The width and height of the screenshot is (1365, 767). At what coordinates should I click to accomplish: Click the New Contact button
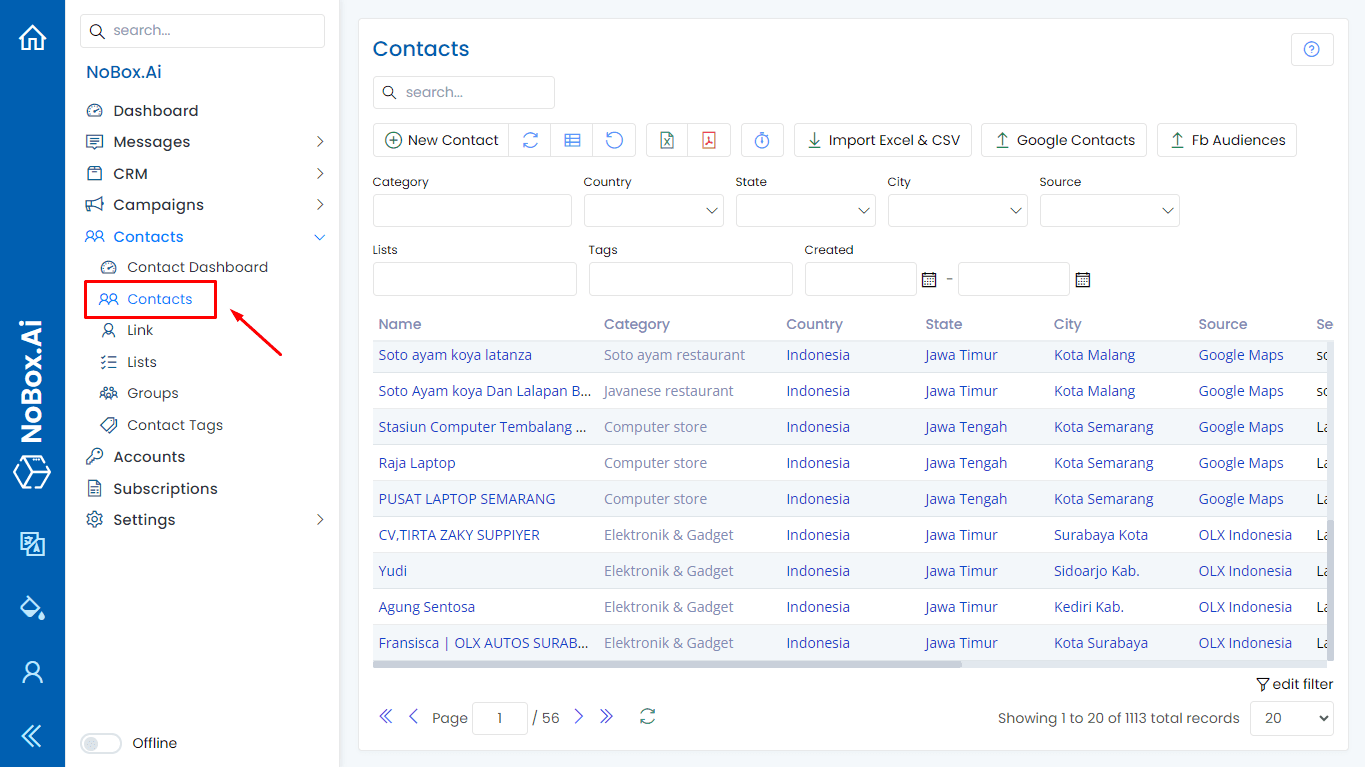click(440, 140)
